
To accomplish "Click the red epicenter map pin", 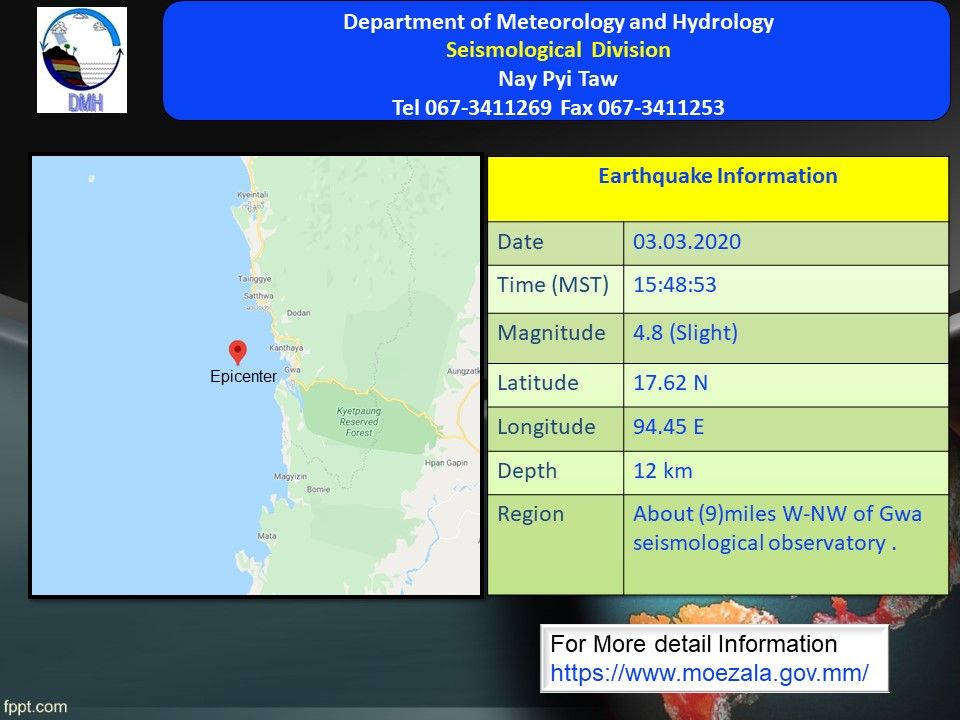I will pyautogui.click(x=238, y=353).
